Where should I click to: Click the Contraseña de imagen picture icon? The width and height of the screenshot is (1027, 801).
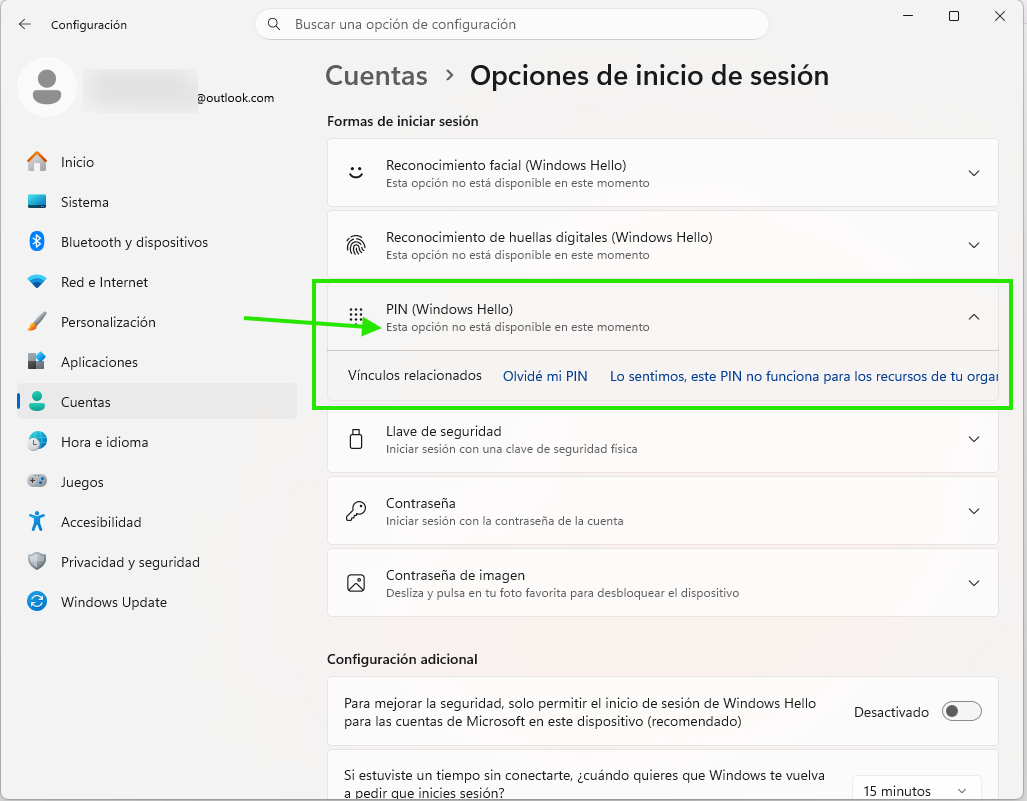pyautogui.click(x=356, y=583)
